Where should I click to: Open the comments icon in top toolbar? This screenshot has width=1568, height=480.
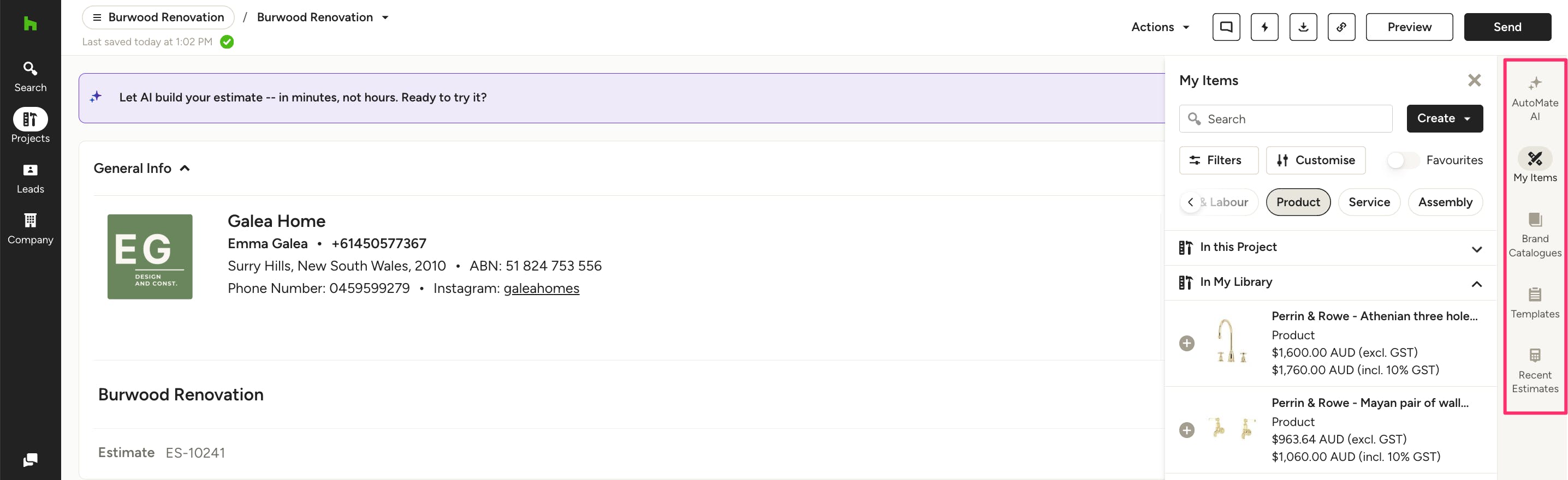1226,27
